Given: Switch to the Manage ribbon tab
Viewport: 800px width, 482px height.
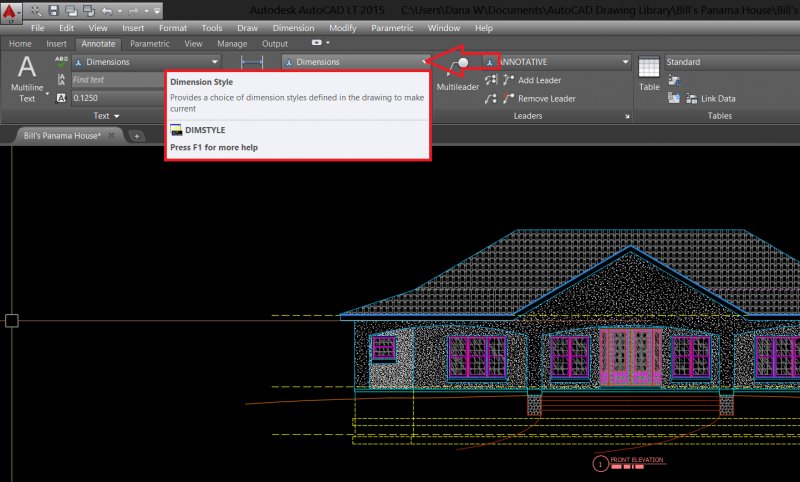Looking at the screenshot, I should [x=232, y=44].
